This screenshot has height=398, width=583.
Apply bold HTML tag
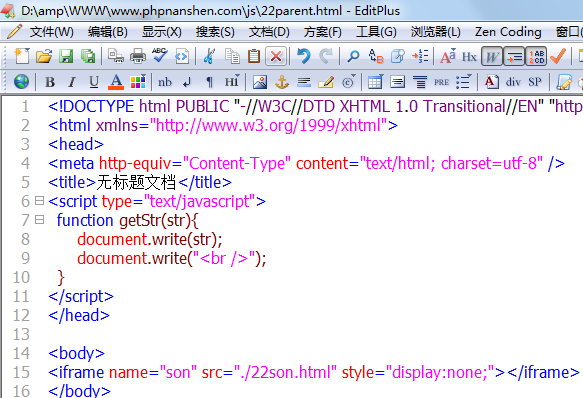(x=50, y=82)
